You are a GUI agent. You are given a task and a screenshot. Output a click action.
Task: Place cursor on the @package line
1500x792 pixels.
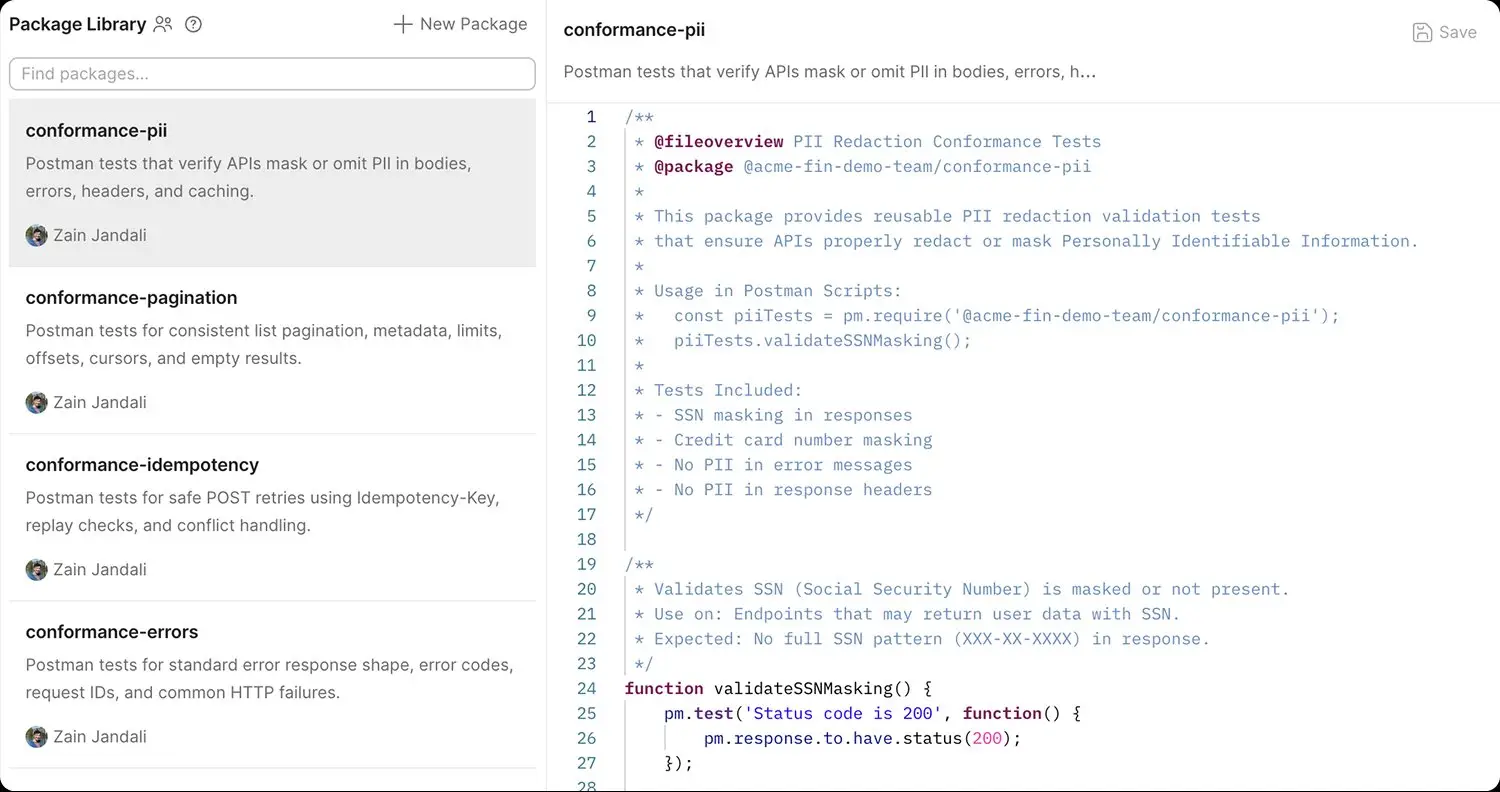(x=862, y=167)
